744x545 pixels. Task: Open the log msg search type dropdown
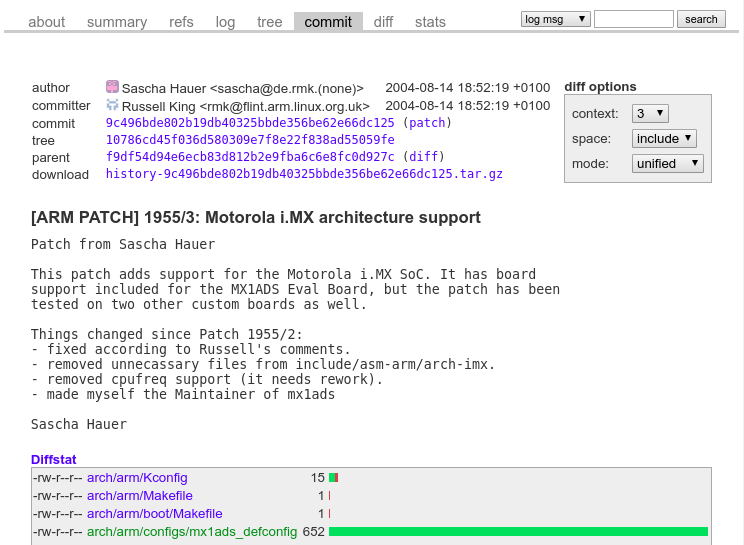556,19
